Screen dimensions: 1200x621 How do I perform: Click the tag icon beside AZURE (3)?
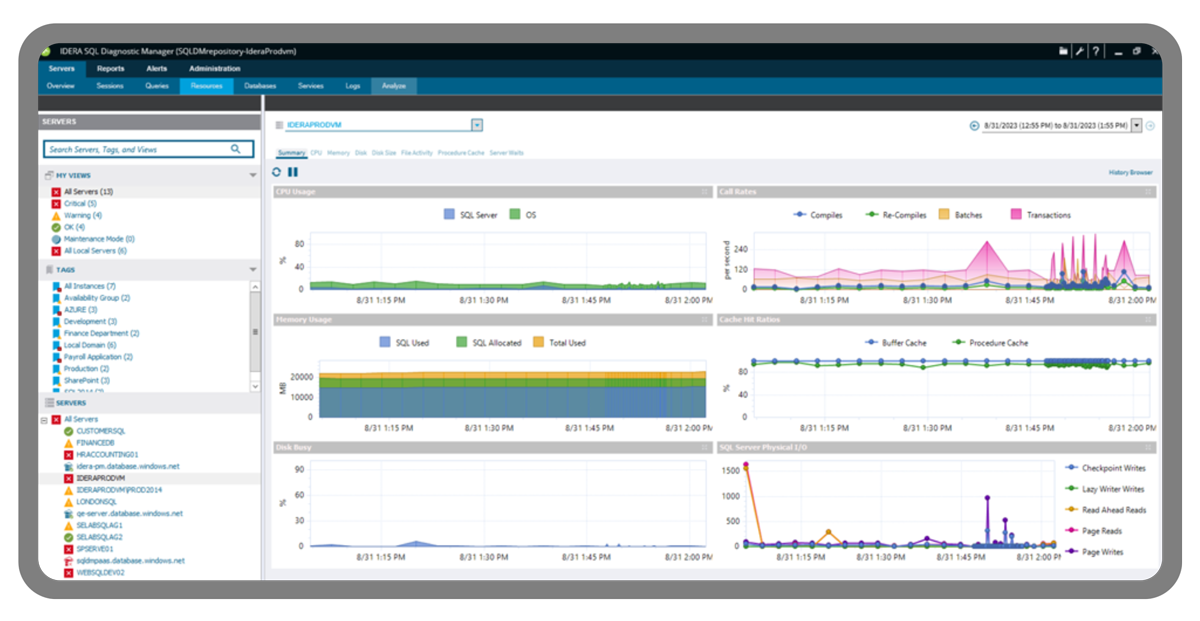point(56,310)
